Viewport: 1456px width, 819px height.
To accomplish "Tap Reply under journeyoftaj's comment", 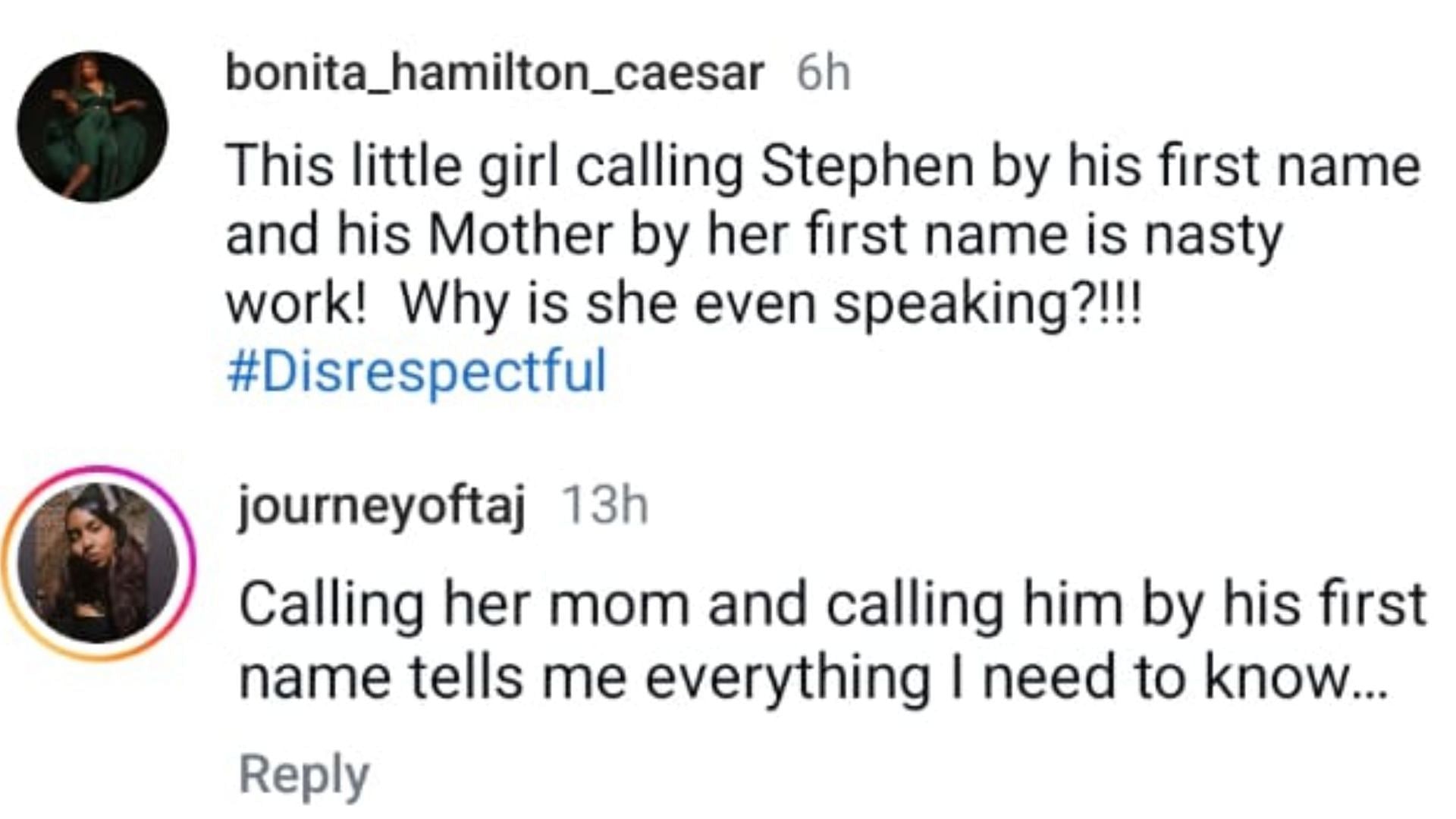I will coord(304,775).
